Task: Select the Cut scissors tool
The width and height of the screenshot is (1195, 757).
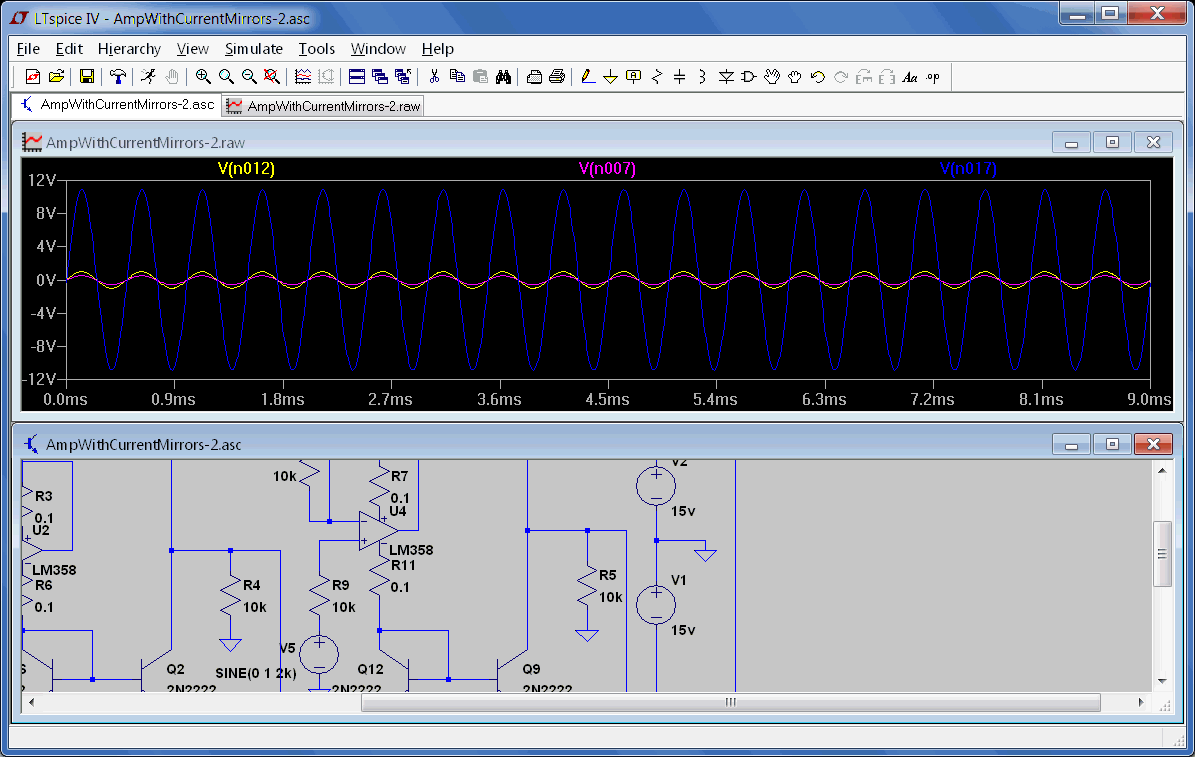Action: [x=434, y=76]
